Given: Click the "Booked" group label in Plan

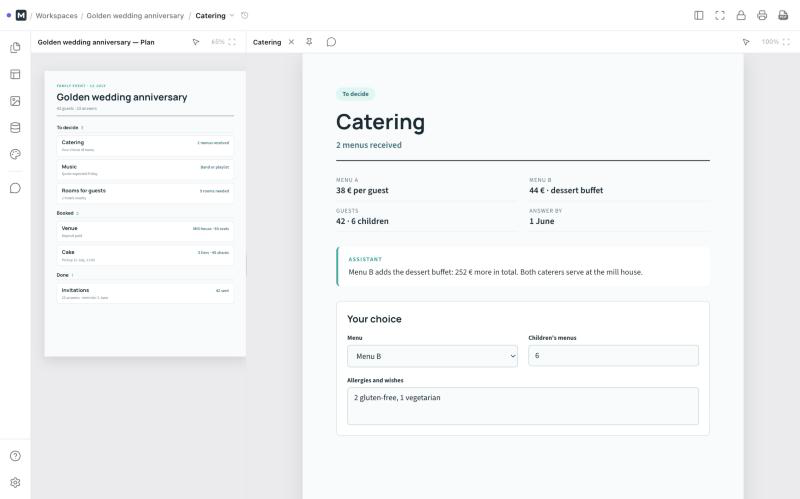Looking at the screenshot, I should 65,213.
